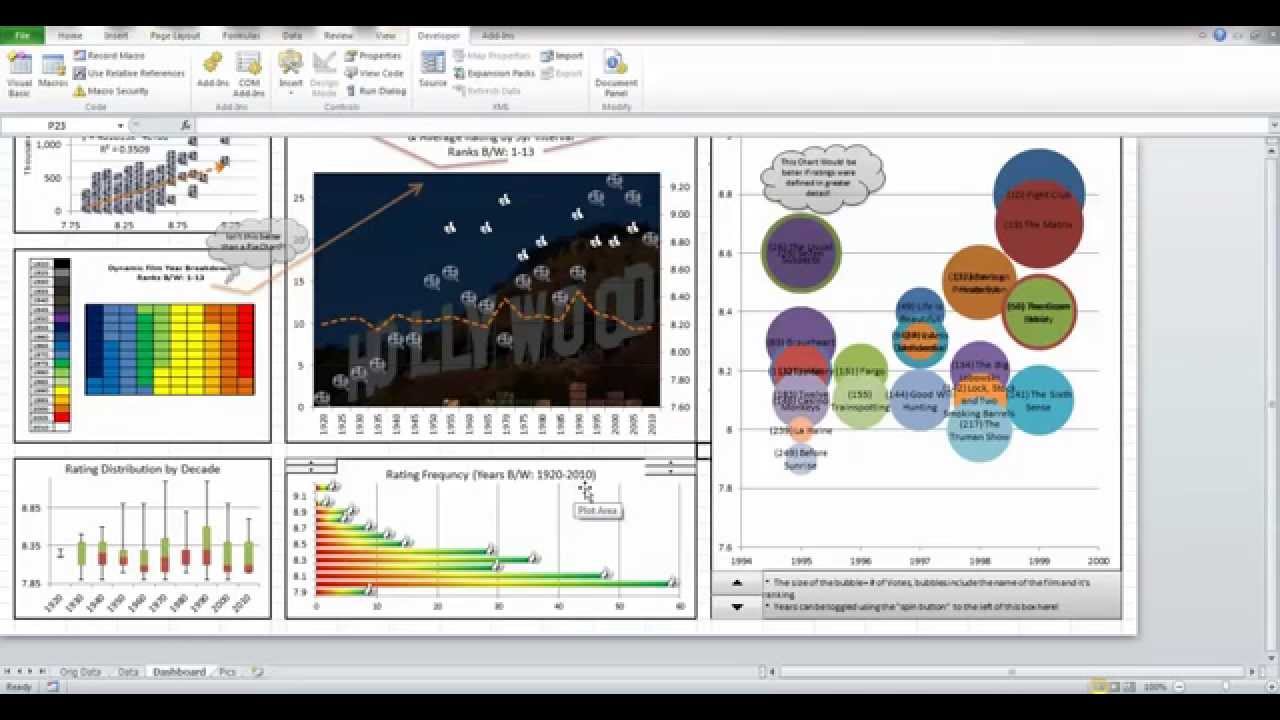Open the XML Source pane
Screen dimensions: 1280x720
(x=433, y=70)
